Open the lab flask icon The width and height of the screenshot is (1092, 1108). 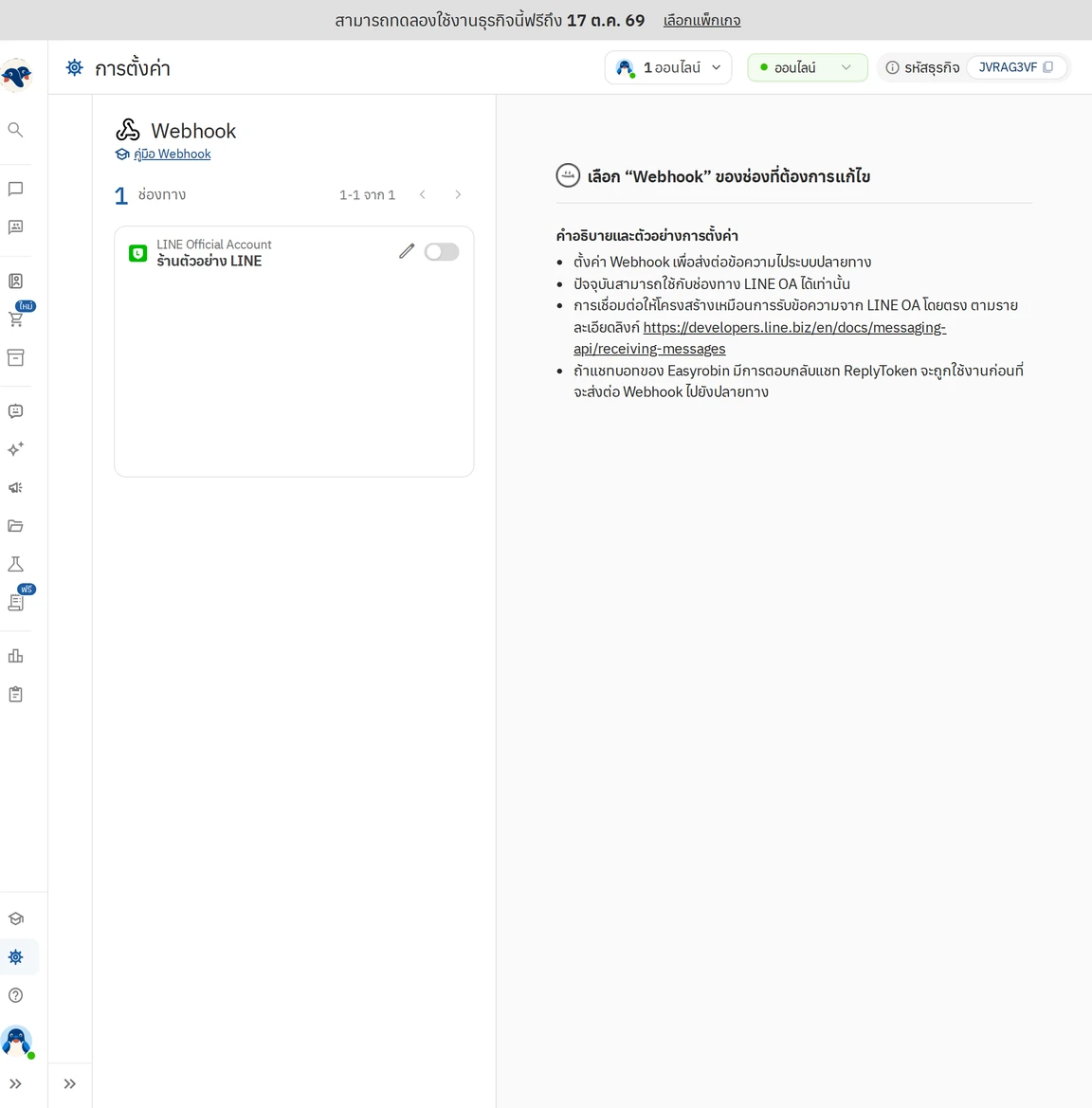(x=15, y=564)
